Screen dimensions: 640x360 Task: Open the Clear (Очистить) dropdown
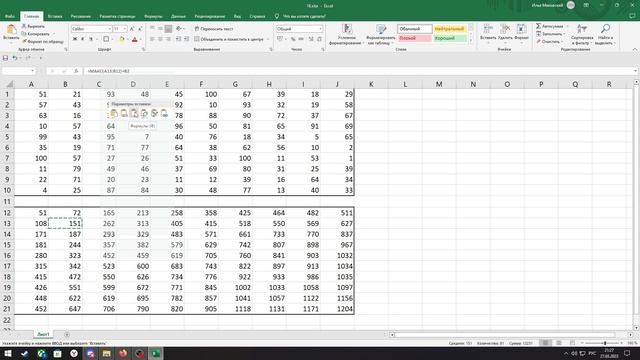point(549,41)
